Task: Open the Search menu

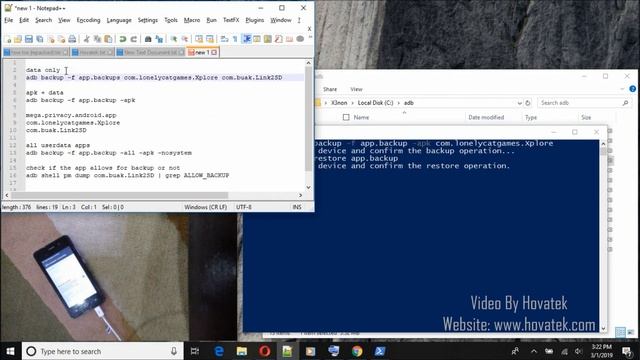Action: (x=43, y=20)
